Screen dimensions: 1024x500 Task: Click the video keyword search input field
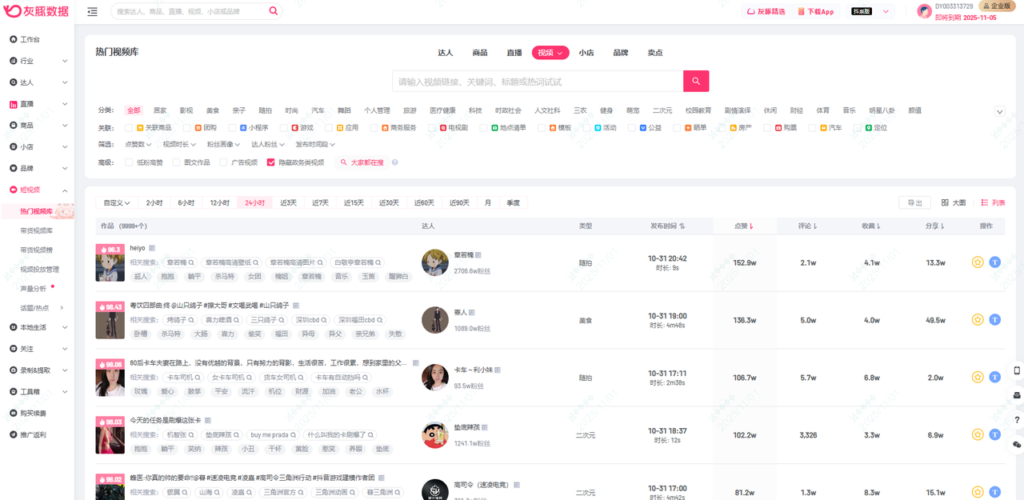[x=538, y=81]
